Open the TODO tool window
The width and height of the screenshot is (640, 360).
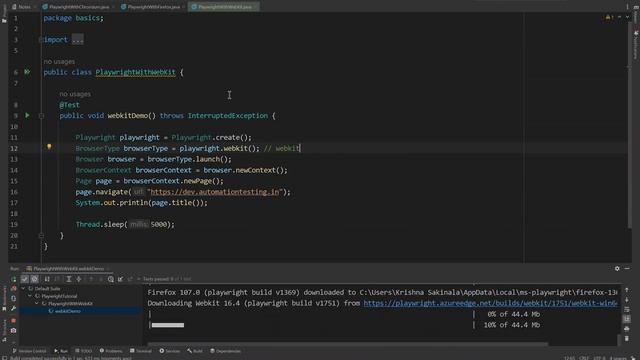click(84, 351)
